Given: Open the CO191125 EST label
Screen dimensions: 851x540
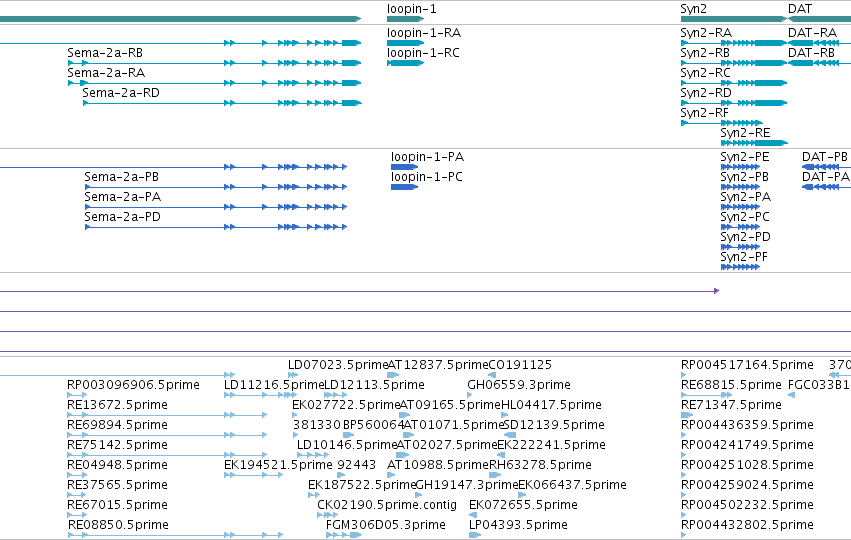Looking at the screenshot, I should coord(520,365).
